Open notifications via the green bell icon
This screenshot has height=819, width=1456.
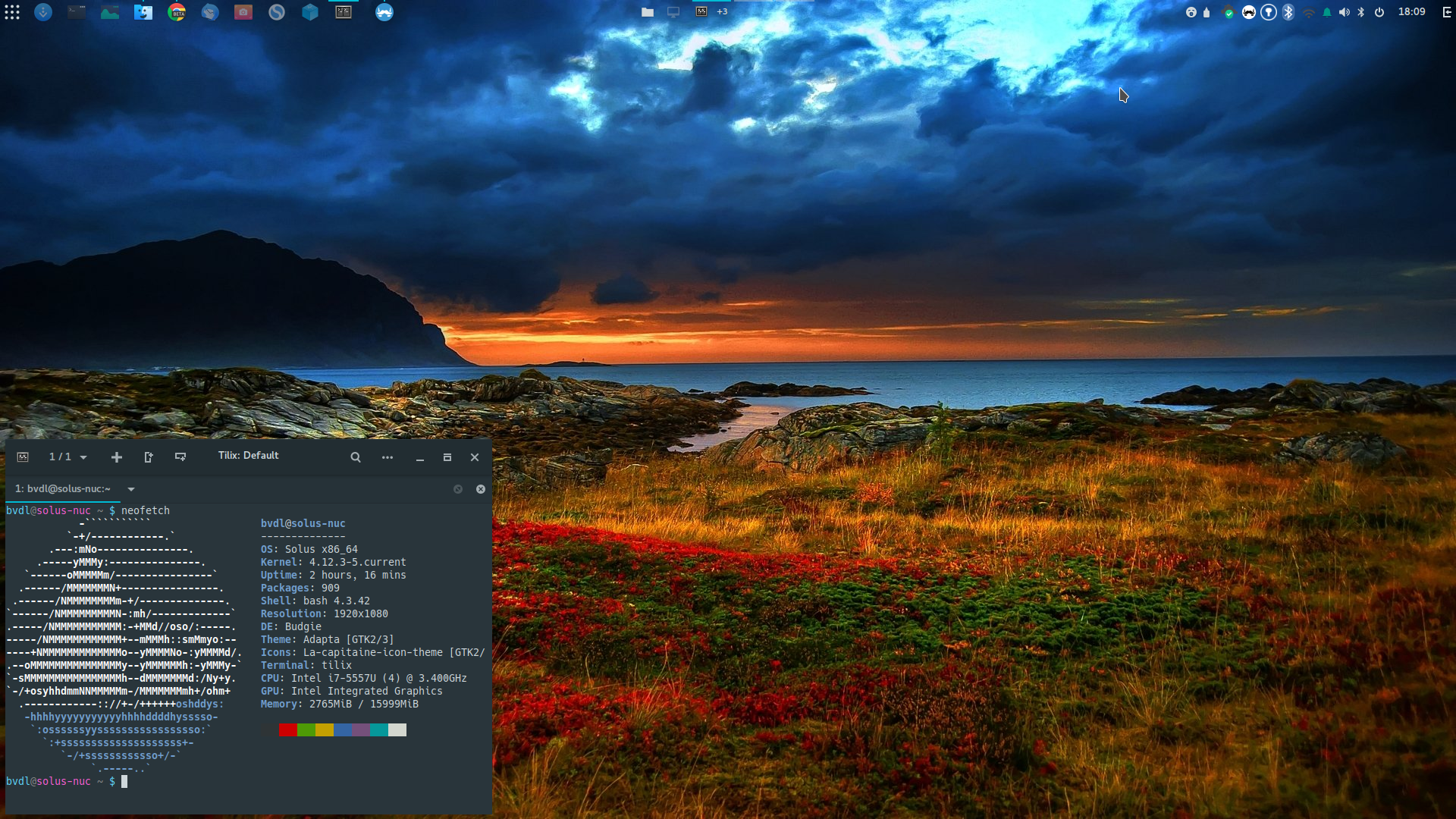tap(1327, 12)
